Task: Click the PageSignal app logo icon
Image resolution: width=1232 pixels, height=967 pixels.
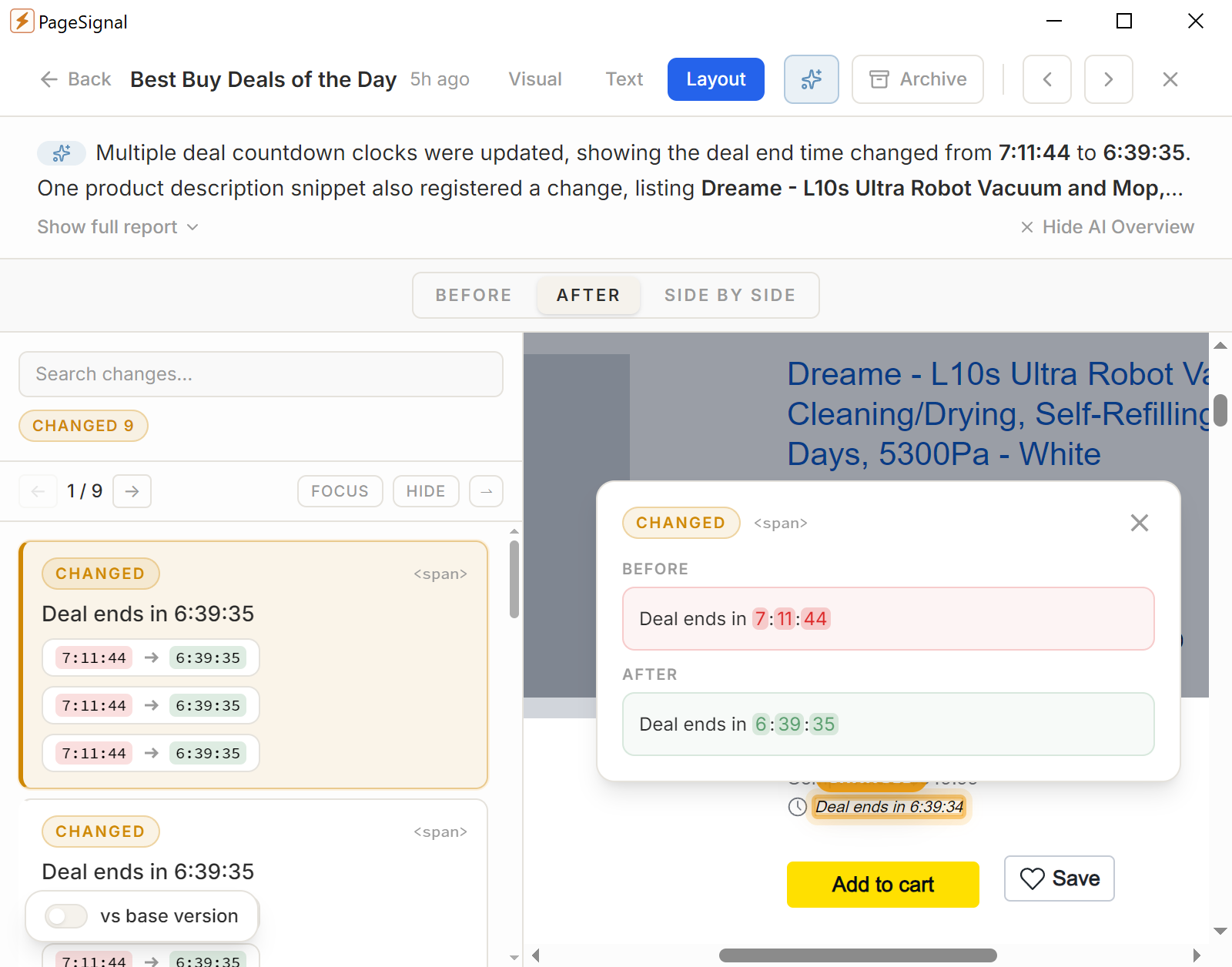Action: [x=22, y=22]
